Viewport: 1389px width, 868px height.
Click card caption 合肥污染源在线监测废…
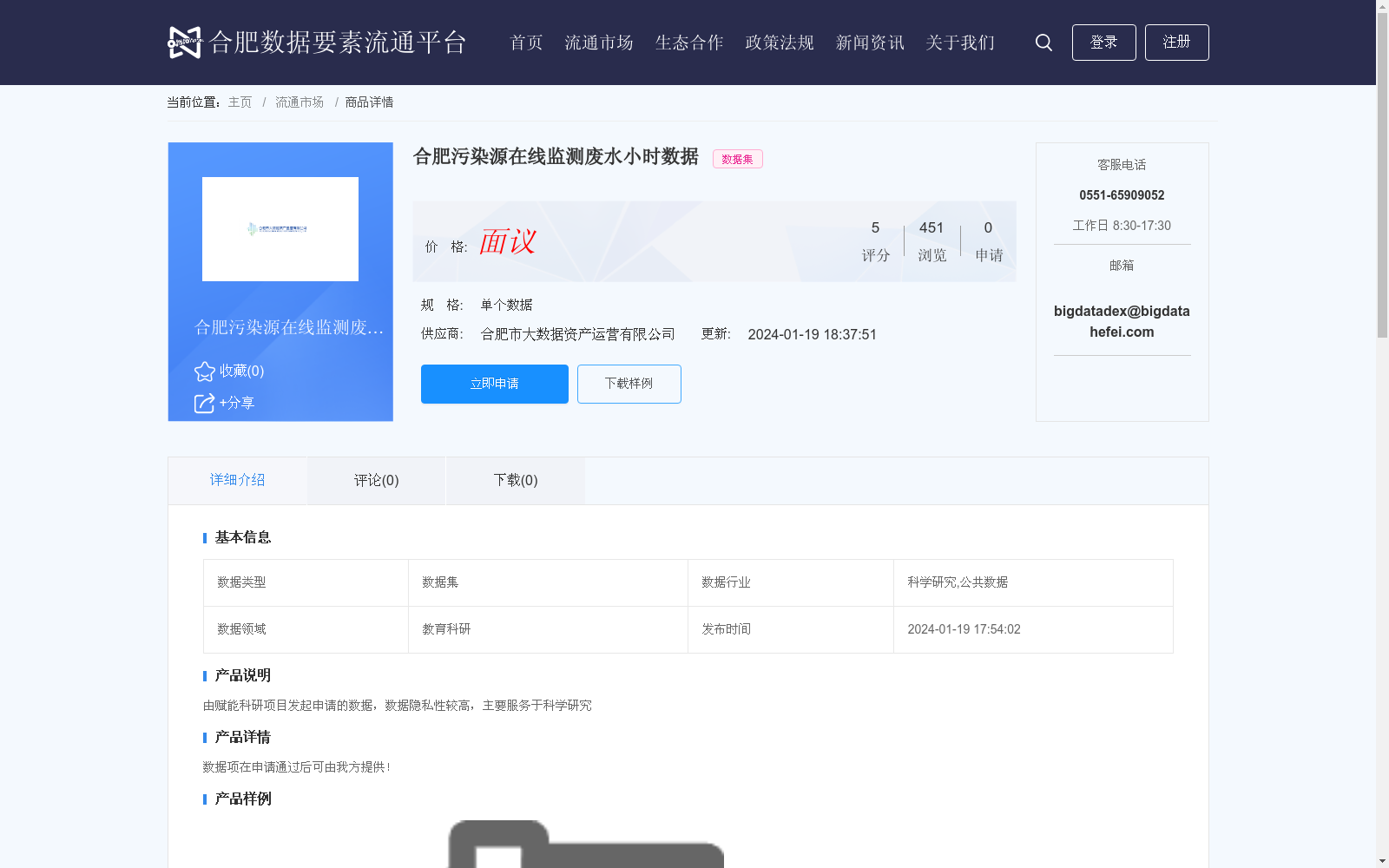[x=289, y=327]
